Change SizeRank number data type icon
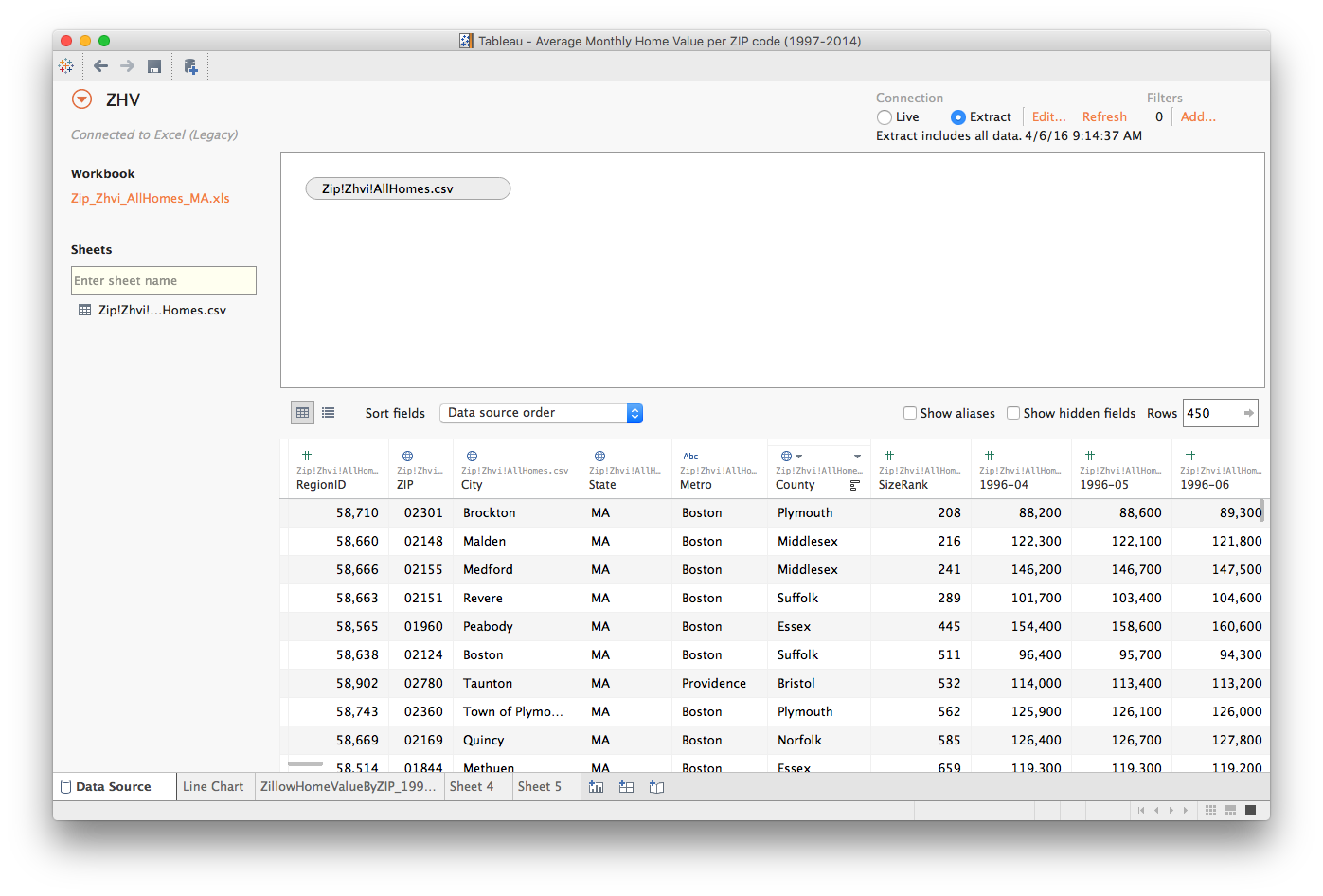1323x896 pixels. click(888, 456)
